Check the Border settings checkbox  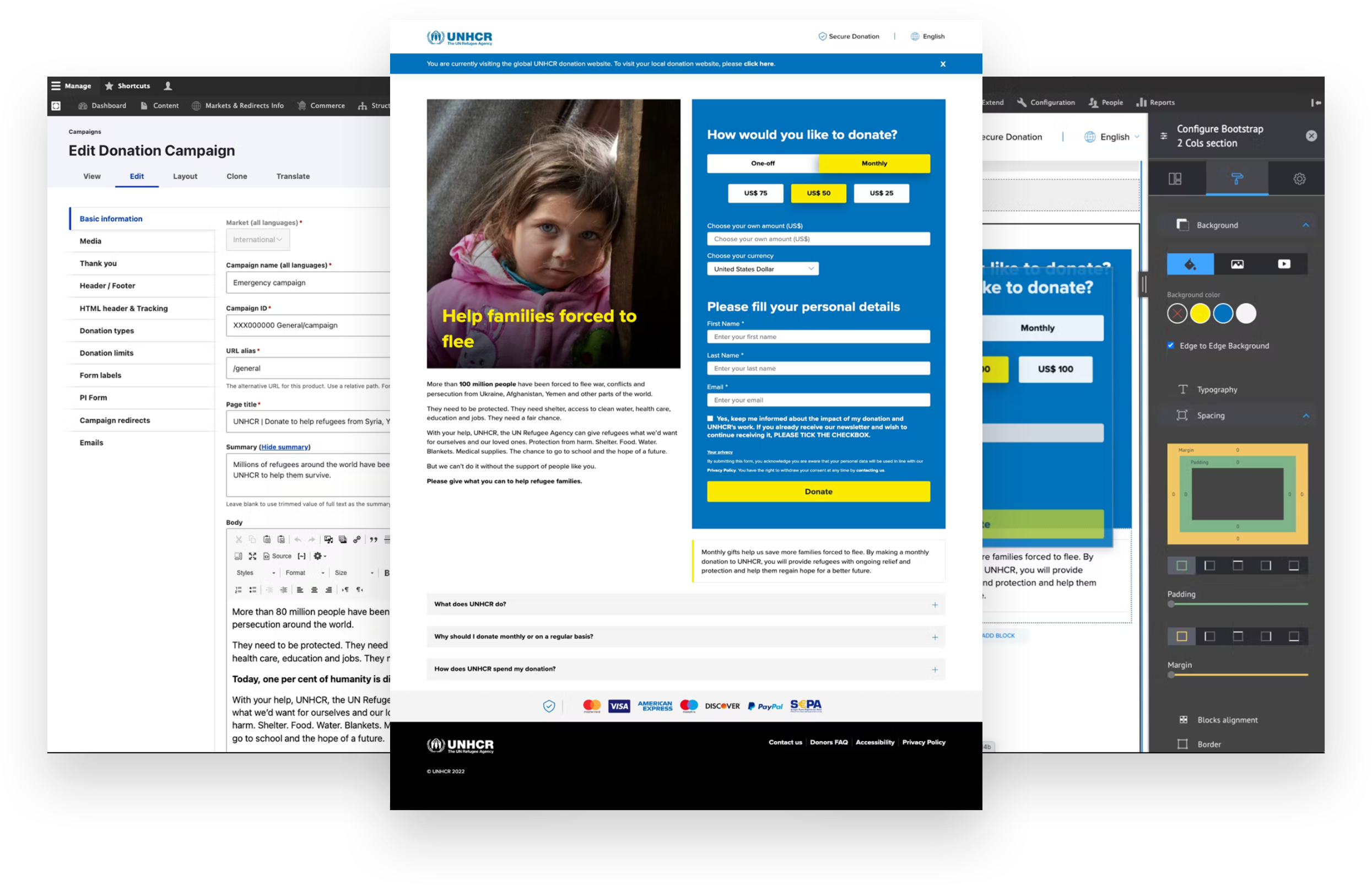pyautogui.click(x=1182, y=744)
